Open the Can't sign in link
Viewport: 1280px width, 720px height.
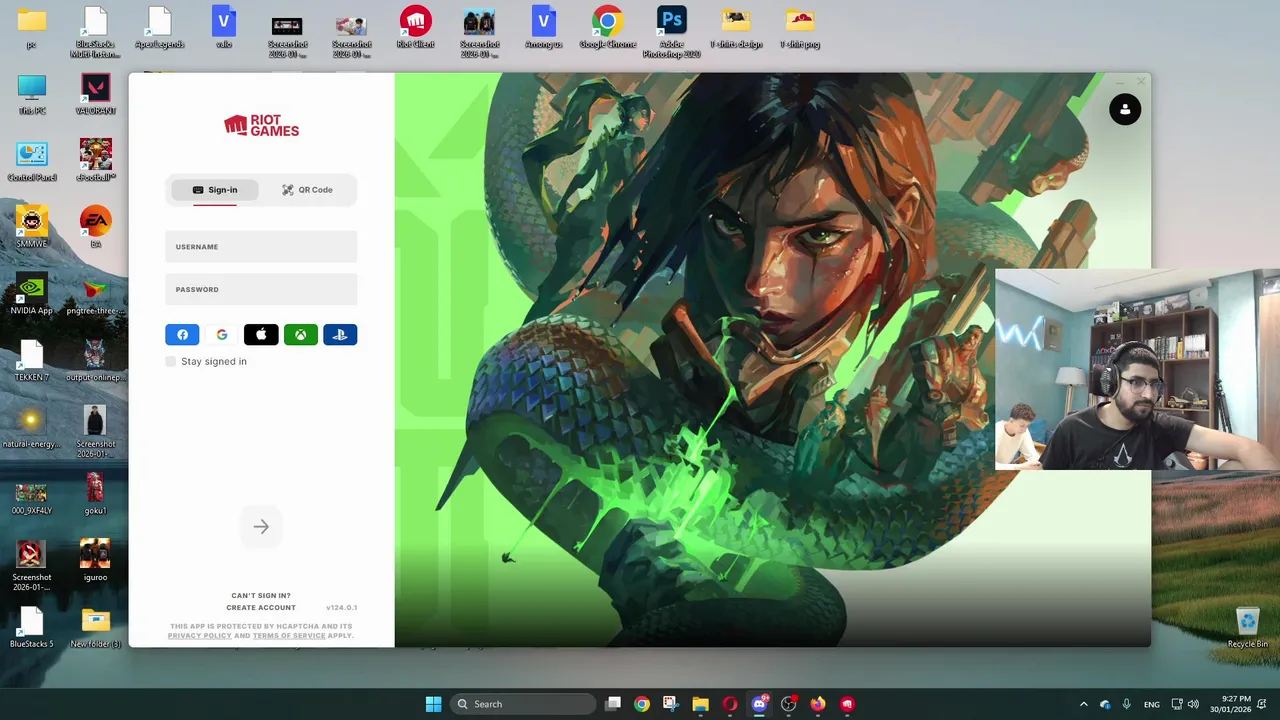[x=261, y=596]
